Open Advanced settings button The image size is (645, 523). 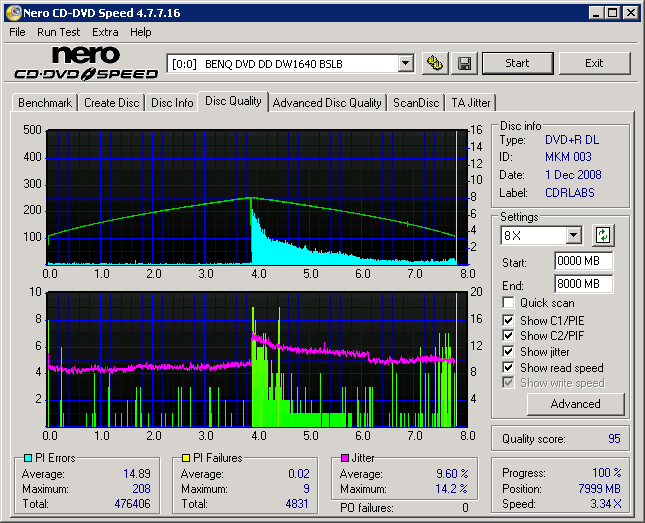575,404
